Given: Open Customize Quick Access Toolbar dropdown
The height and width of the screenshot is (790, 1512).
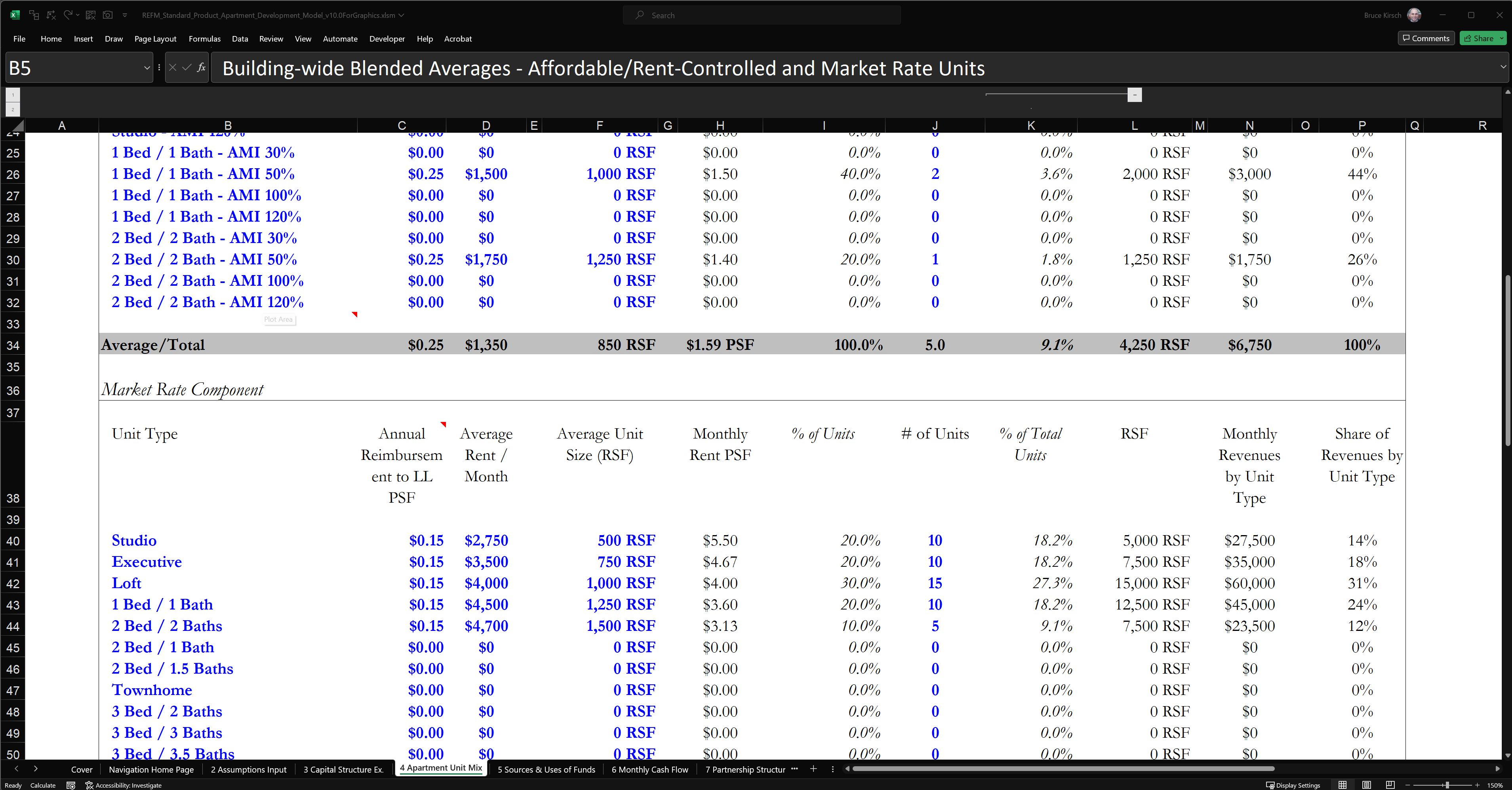Looking at the screenshot, I should point(124,15).
